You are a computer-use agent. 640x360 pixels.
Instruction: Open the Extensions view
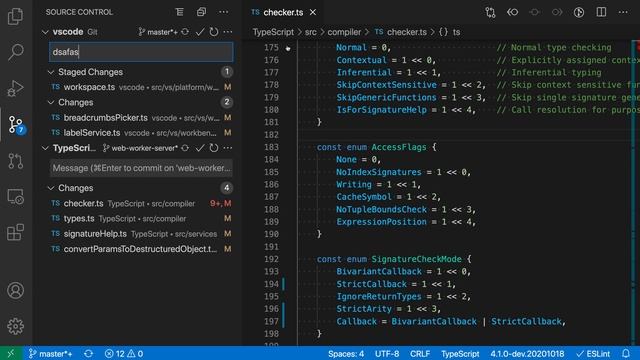tap(15, 232)
